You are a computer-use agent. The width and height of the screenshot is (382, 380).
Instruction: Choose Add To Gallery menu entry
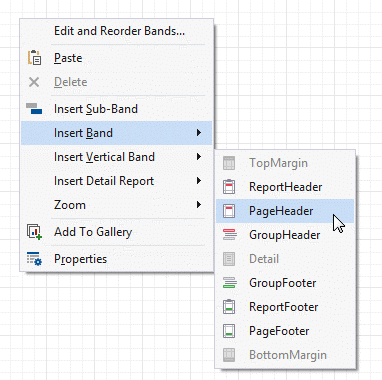point(116,232)
